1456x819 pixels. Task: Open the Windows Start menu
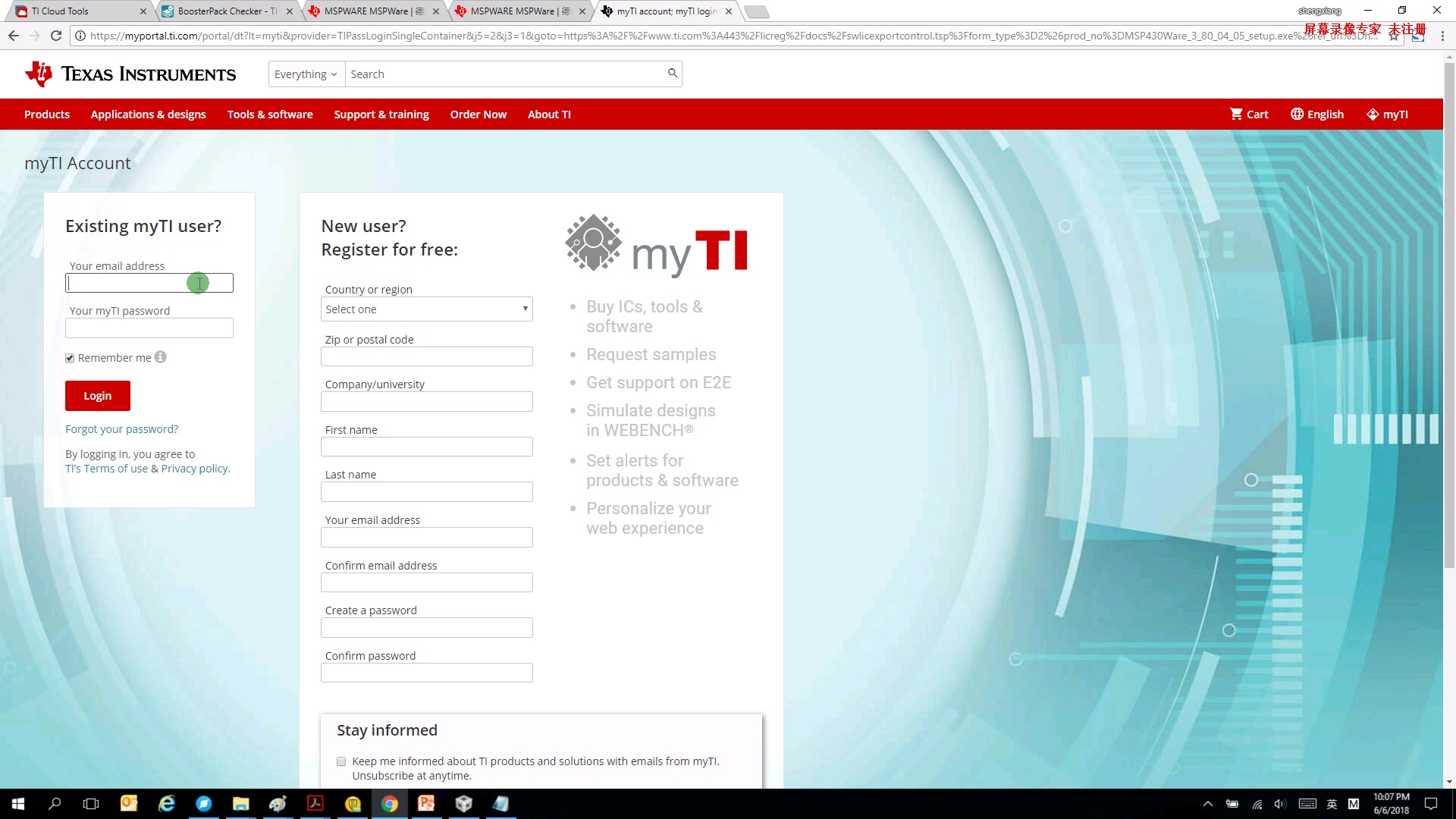tap(18, 804)
